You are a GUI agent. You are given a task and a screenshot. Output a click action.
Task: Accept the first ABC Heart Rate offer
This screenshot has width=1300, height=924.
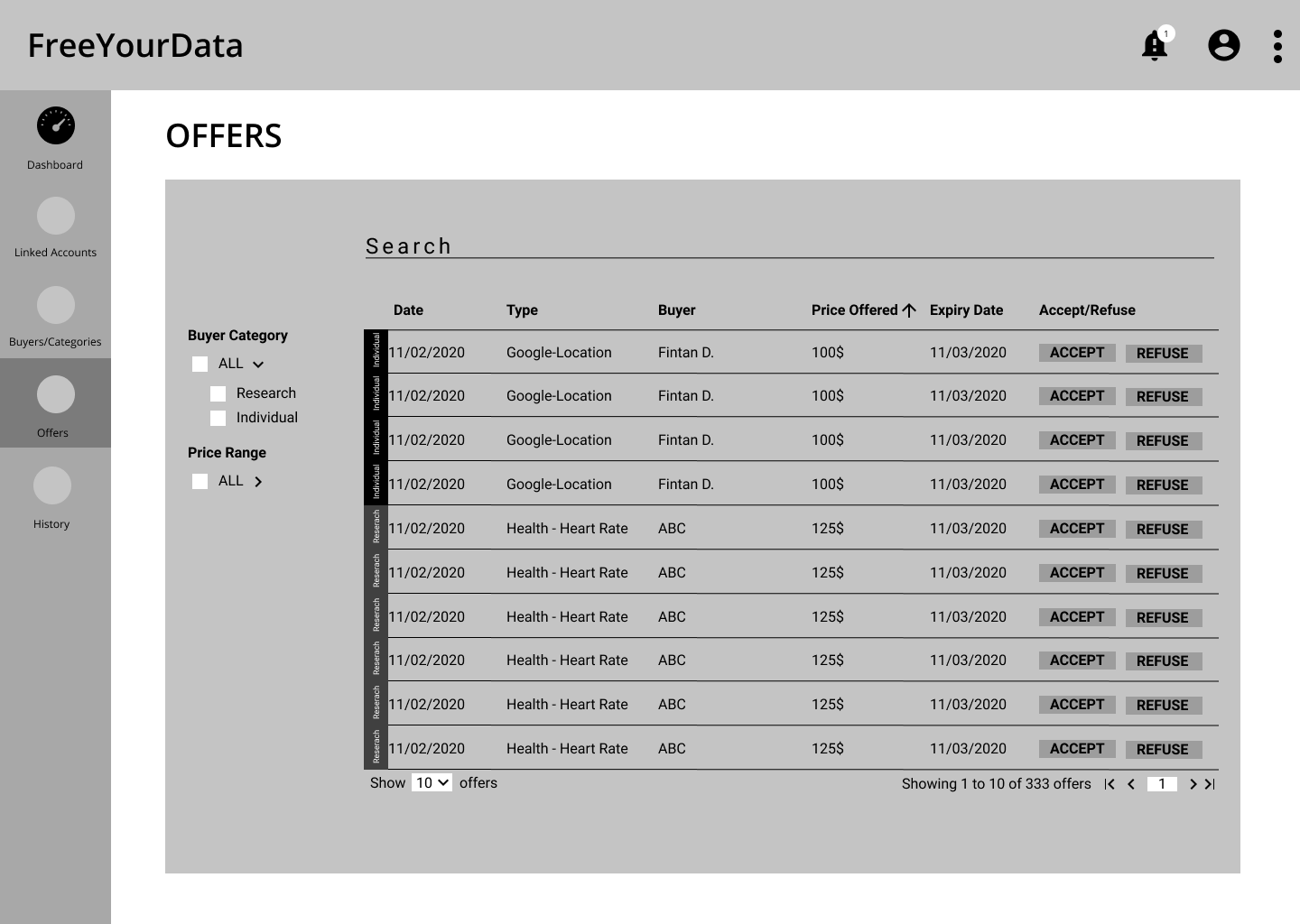pos(1077,529)
